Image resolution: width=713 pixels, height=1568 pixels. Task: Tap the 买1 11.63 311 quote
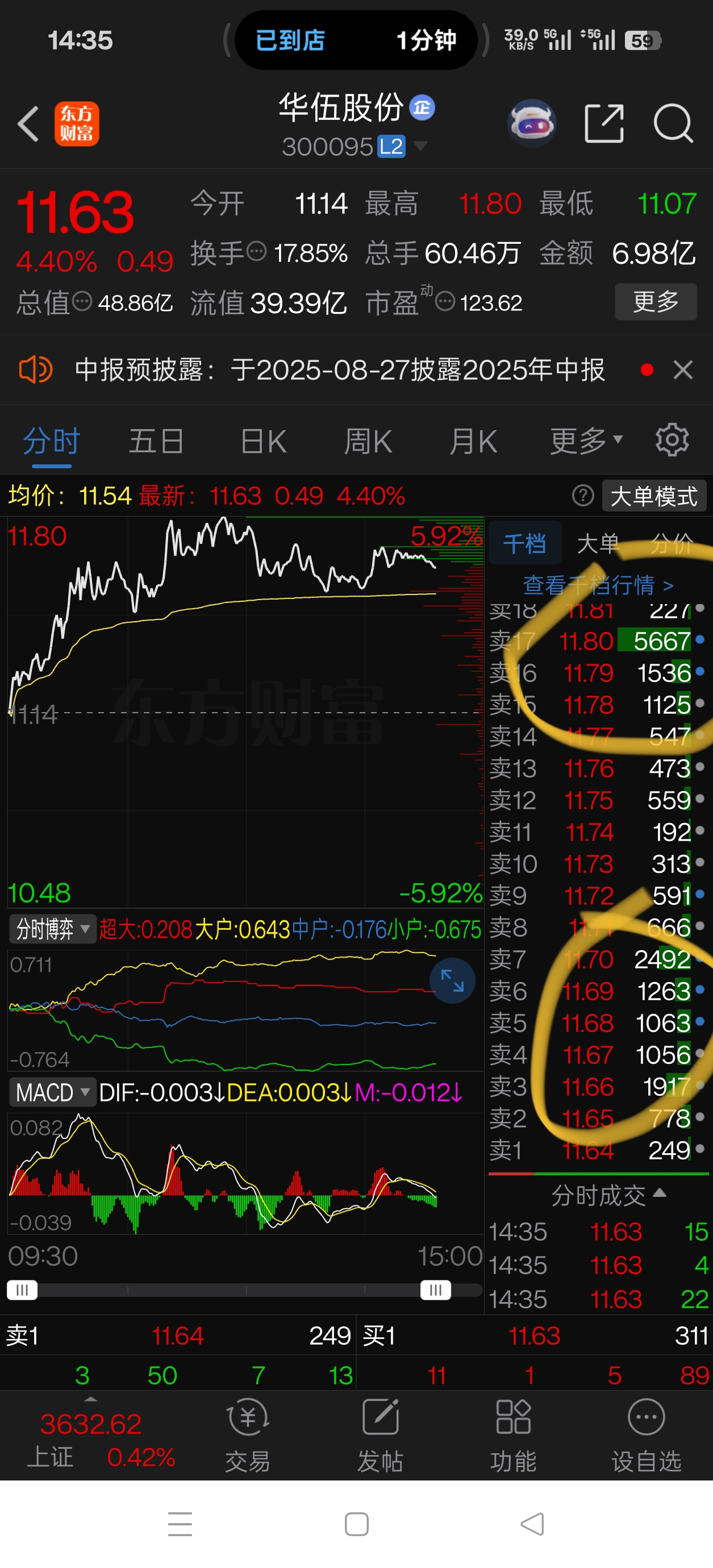(535, 1336)
